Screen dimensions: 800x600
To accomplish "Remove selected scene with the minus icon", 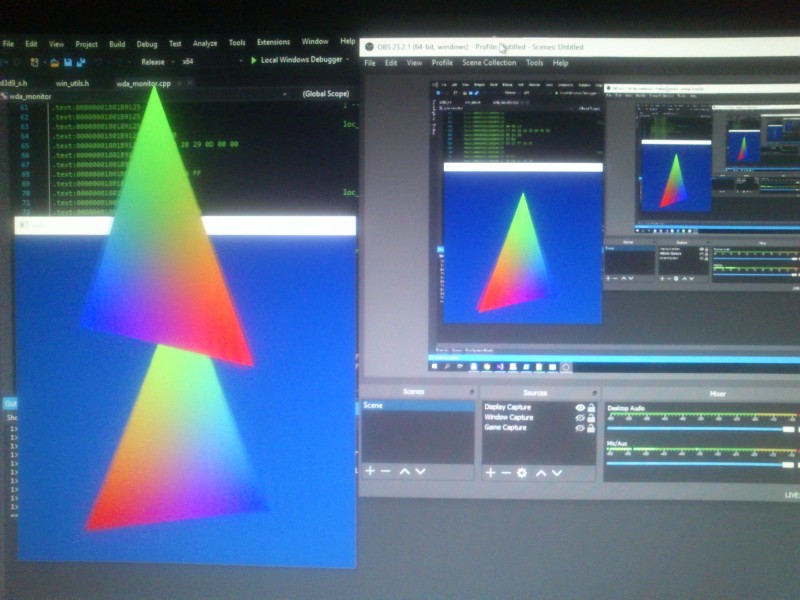I will pyautogui.click(x=386, y=471).
